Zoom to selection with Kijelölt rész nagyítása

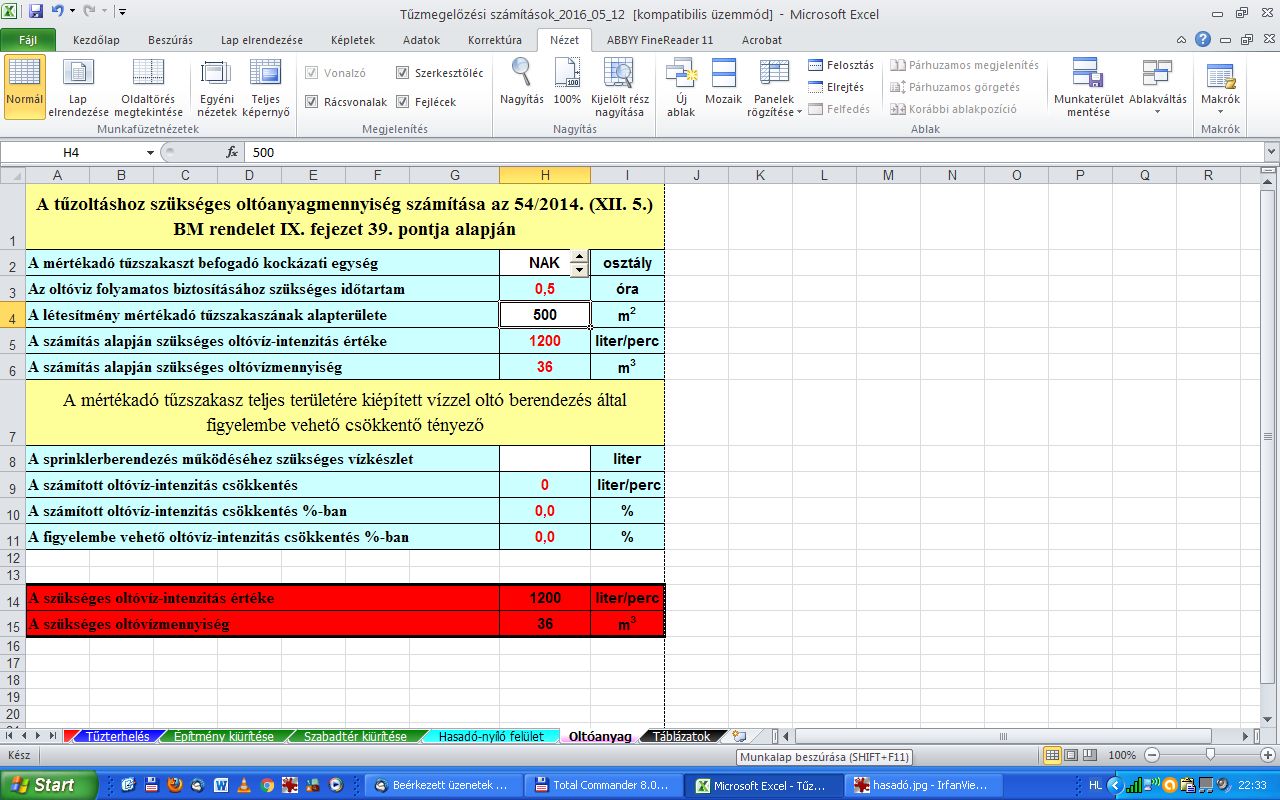point(619,87)
